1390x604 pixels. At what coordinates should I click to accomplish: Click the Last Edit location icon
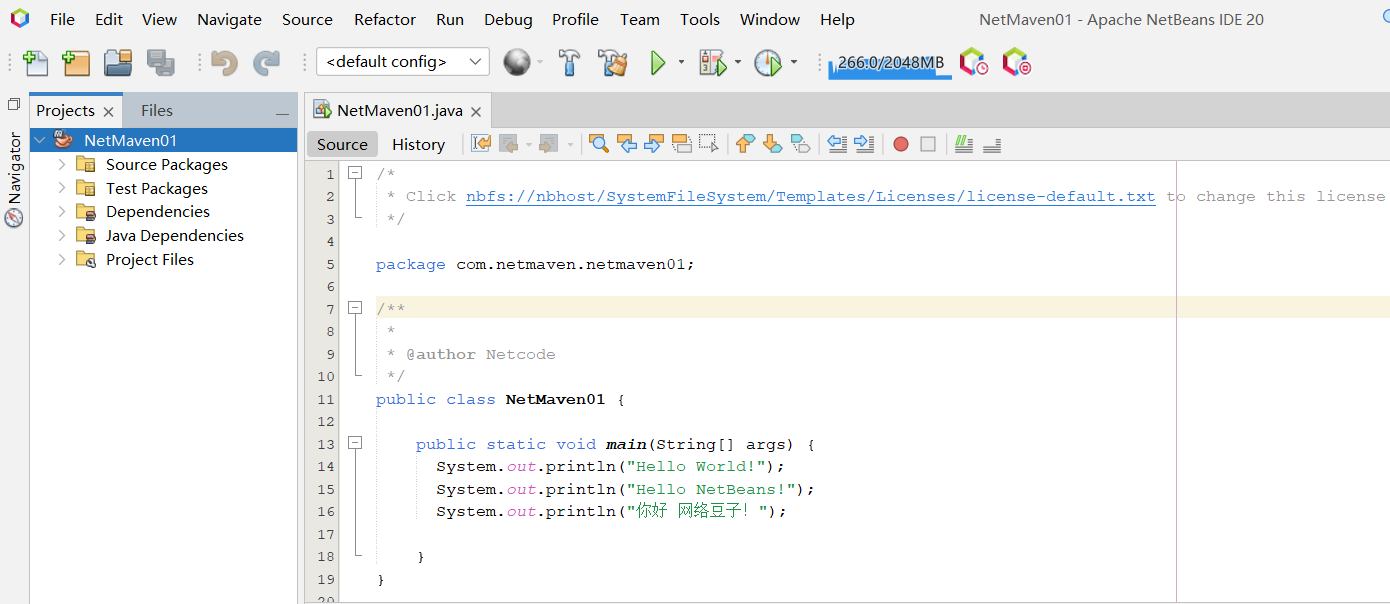coord(481,144)
